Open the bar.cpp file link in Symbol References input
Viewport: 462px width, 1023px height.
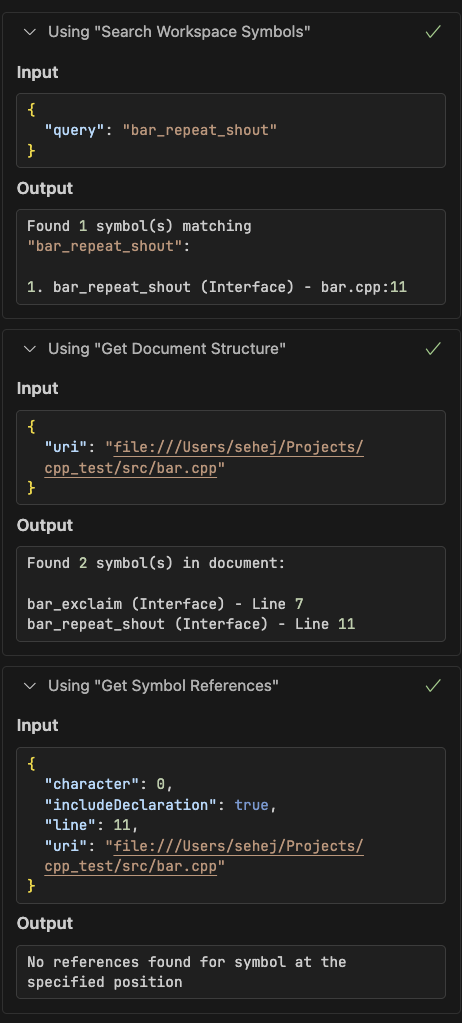(x=204, y=856)
